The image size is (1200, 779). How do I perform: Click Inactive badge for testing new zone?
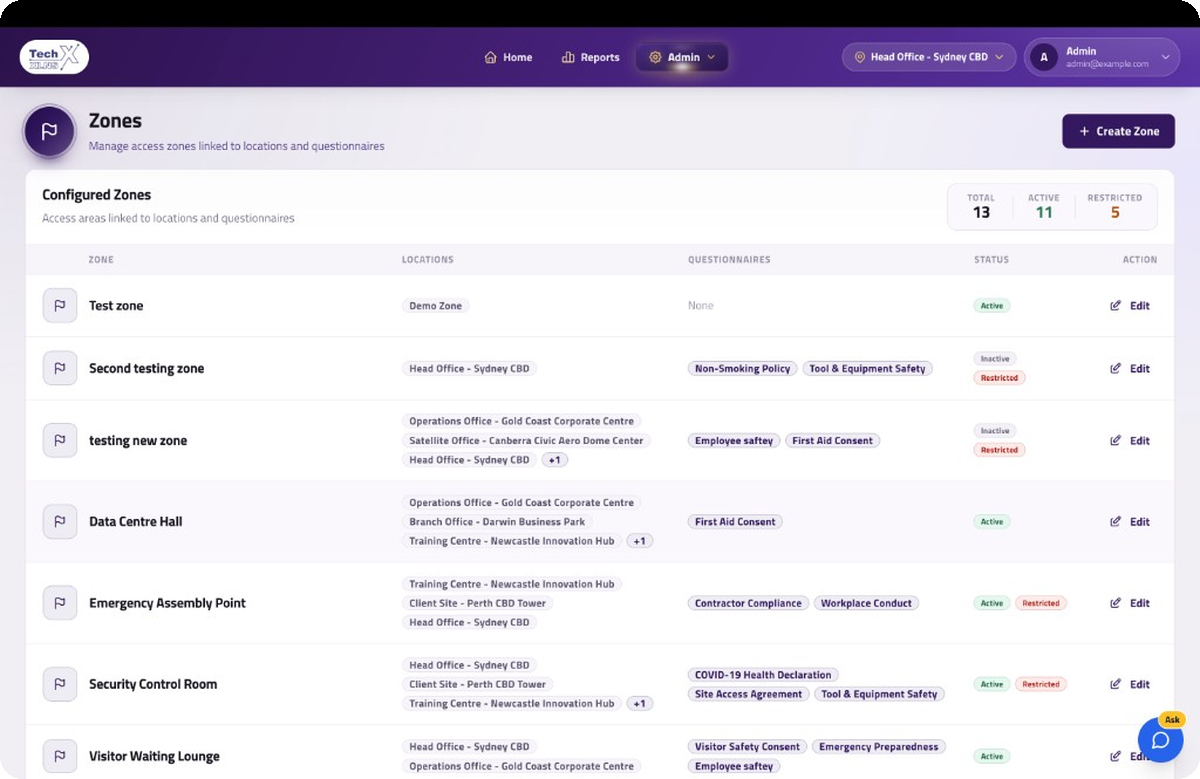click(995, 431)
